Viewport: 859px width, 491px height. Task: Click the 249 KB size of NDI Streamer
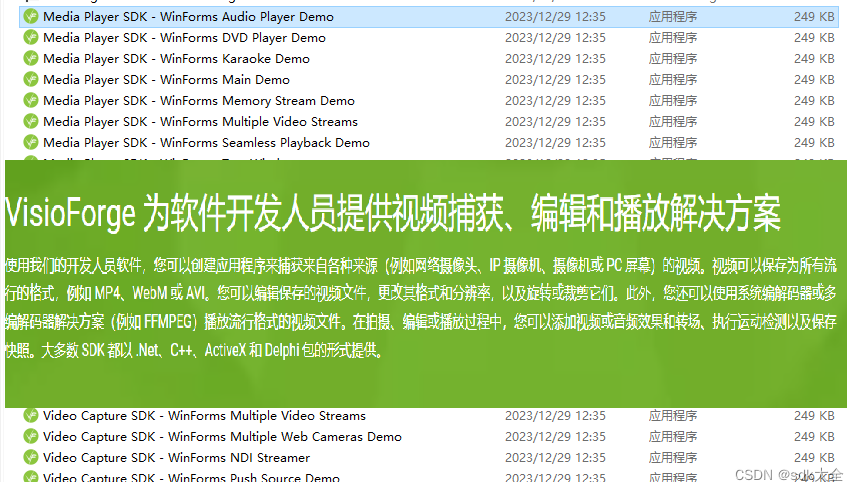tap(814, 458)
